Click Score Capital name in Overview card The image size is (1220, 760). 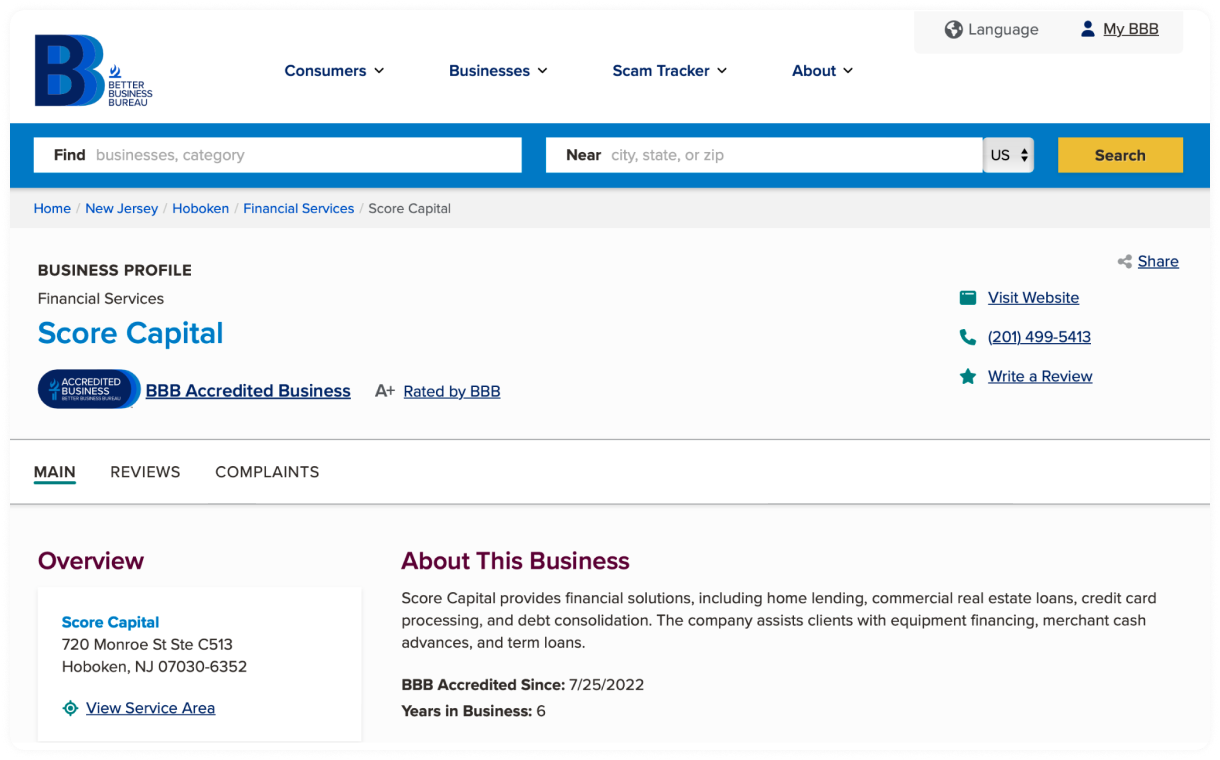(110, 622)
